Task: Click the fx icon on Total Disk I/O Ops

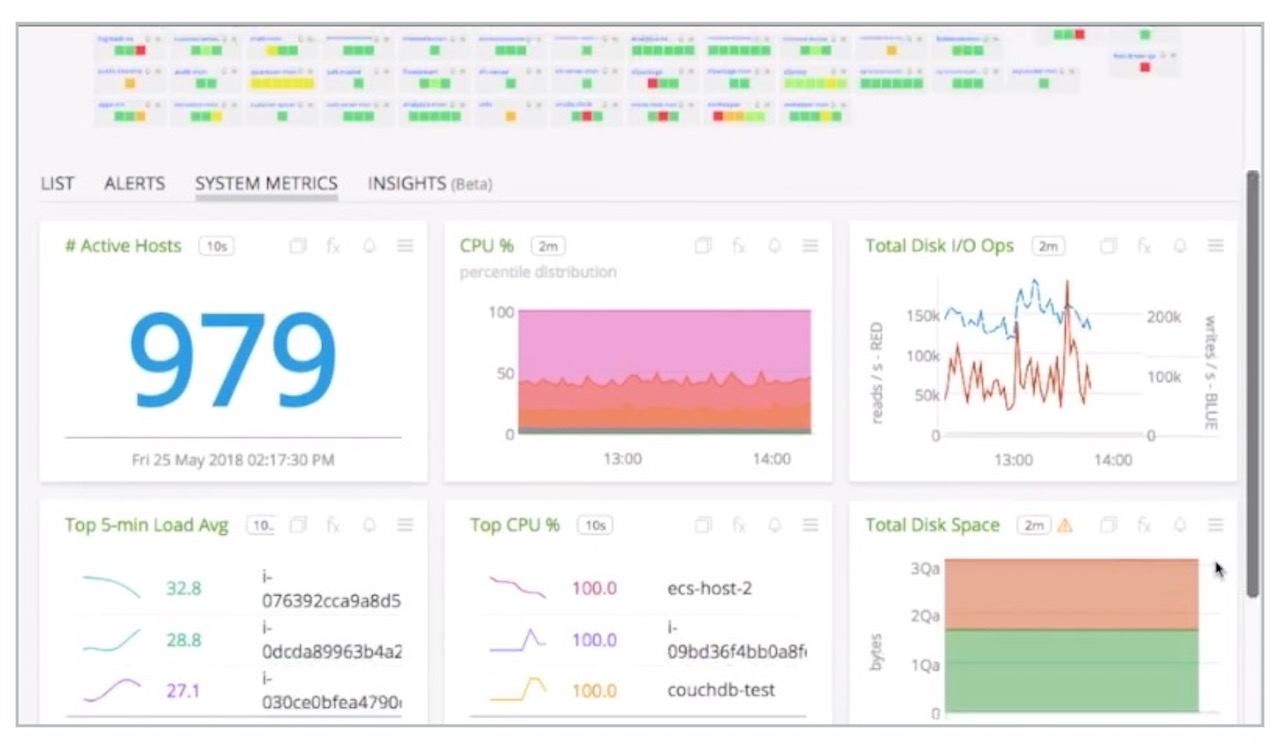Action: 1143,245
